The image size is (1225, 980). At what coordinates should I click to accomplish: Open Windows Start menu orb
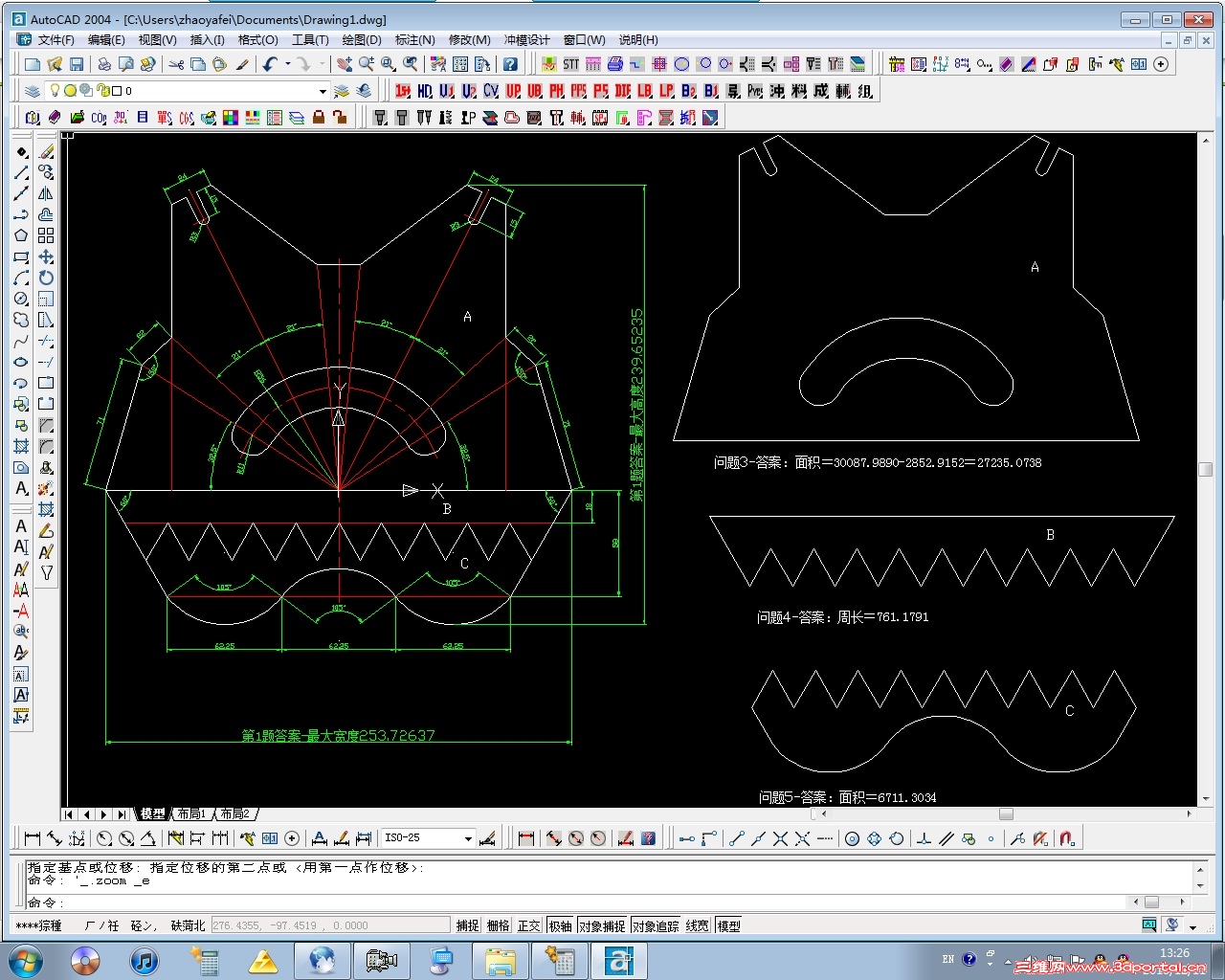click(27, 960)
